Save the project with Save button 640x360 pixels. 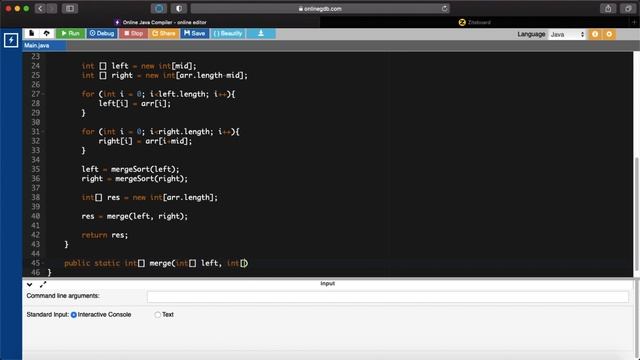(195, 33)
